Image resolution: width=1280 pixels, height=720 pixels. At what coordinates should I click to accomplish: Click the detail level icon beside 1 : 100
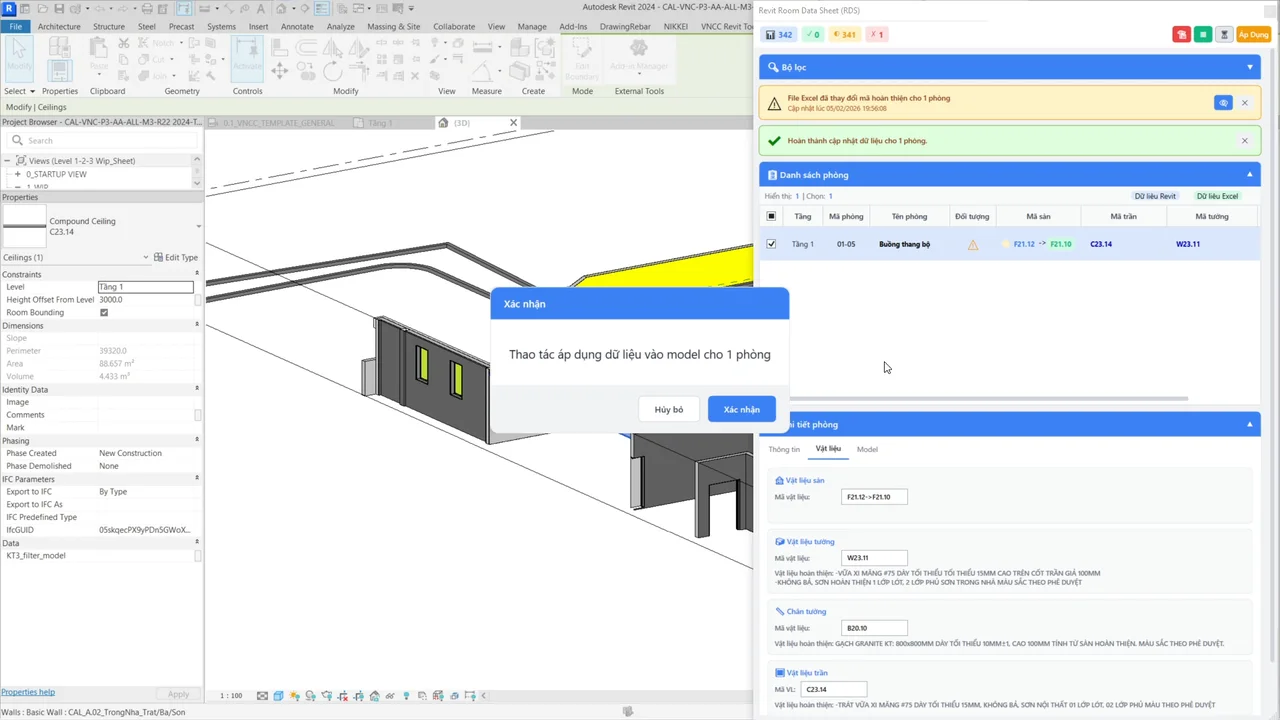[x=262, y=696]
